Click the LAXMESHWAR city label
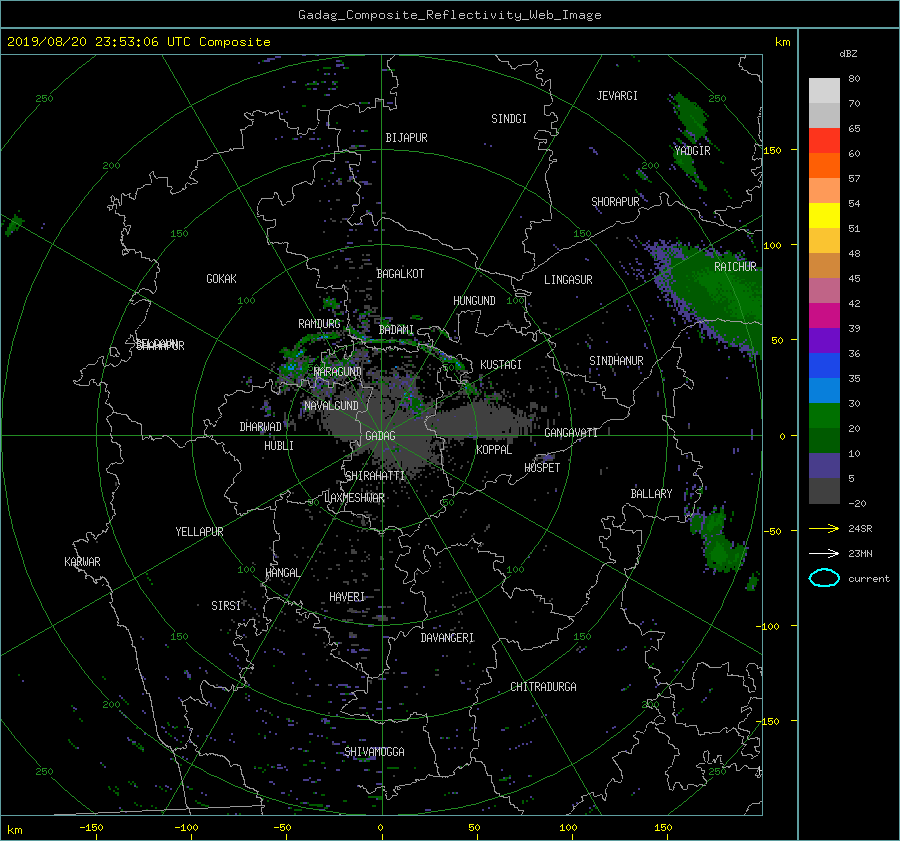The height and width of the screenshot is (841, 900). point(354,498)
